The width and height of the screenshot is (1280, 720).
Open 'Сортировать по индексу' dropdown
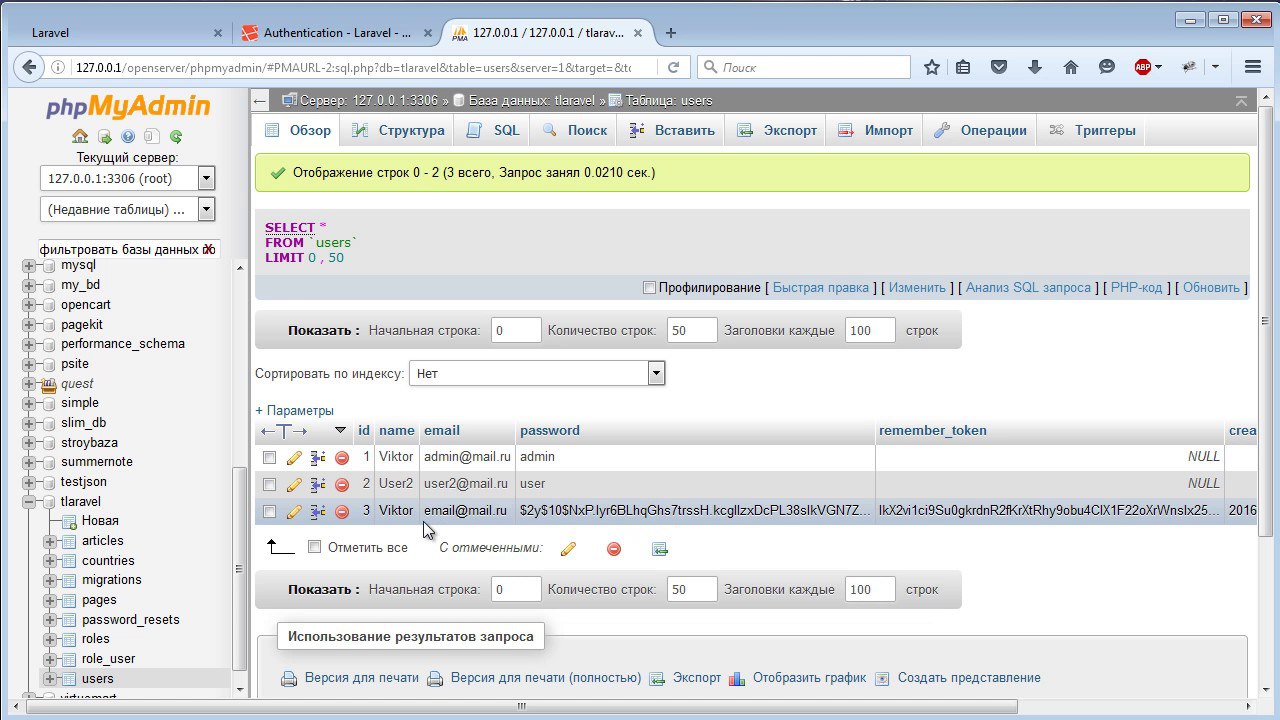(537, 373)
